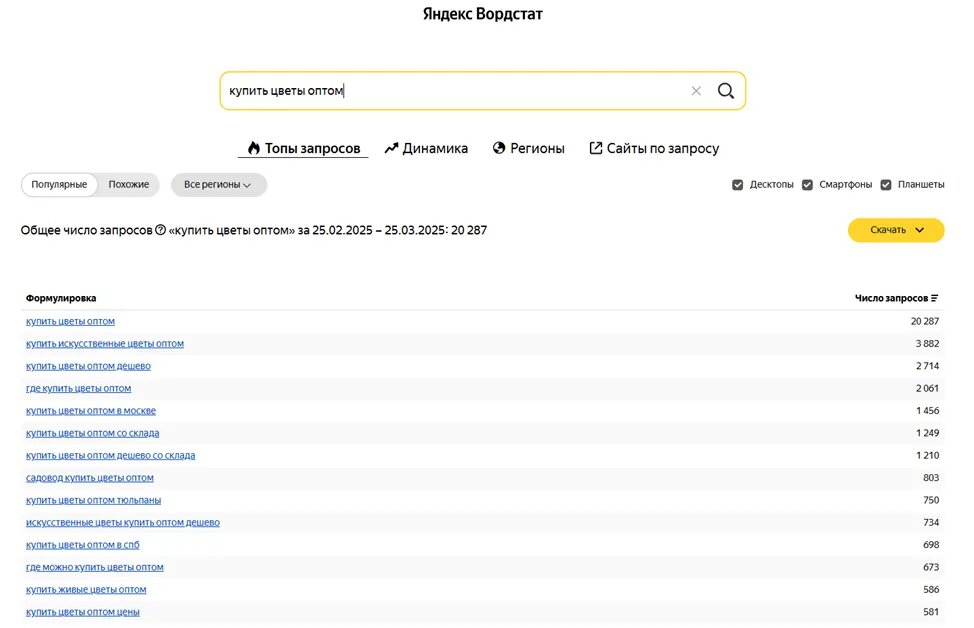
Task: Open the Топы запросов tab
Action: point(303,148)
